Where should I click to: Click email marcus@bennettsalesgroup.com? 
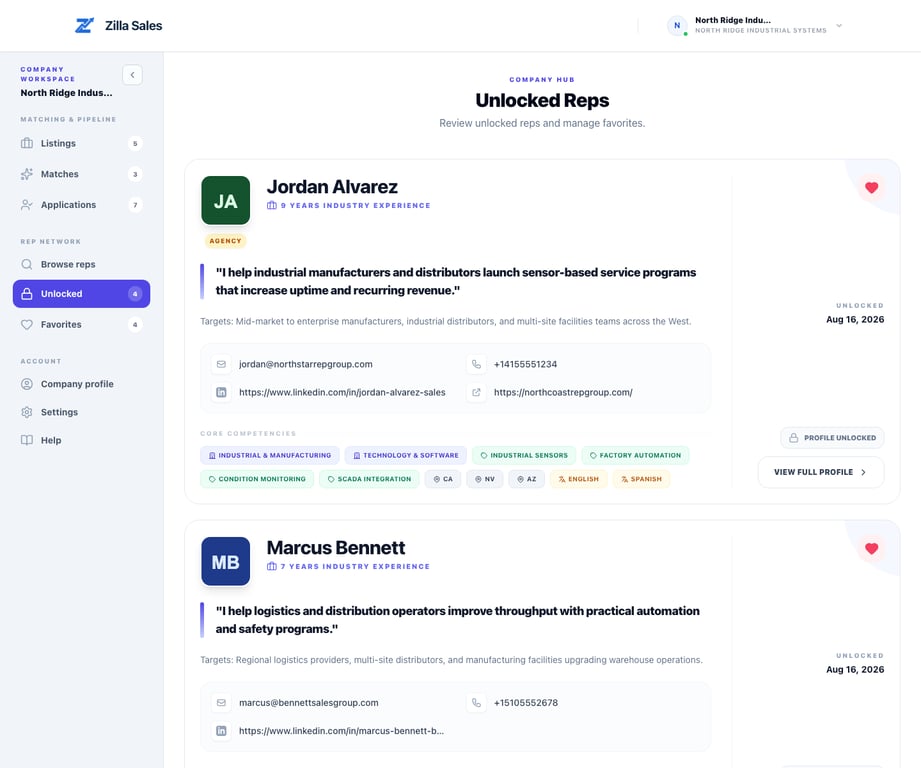[308, 703]
